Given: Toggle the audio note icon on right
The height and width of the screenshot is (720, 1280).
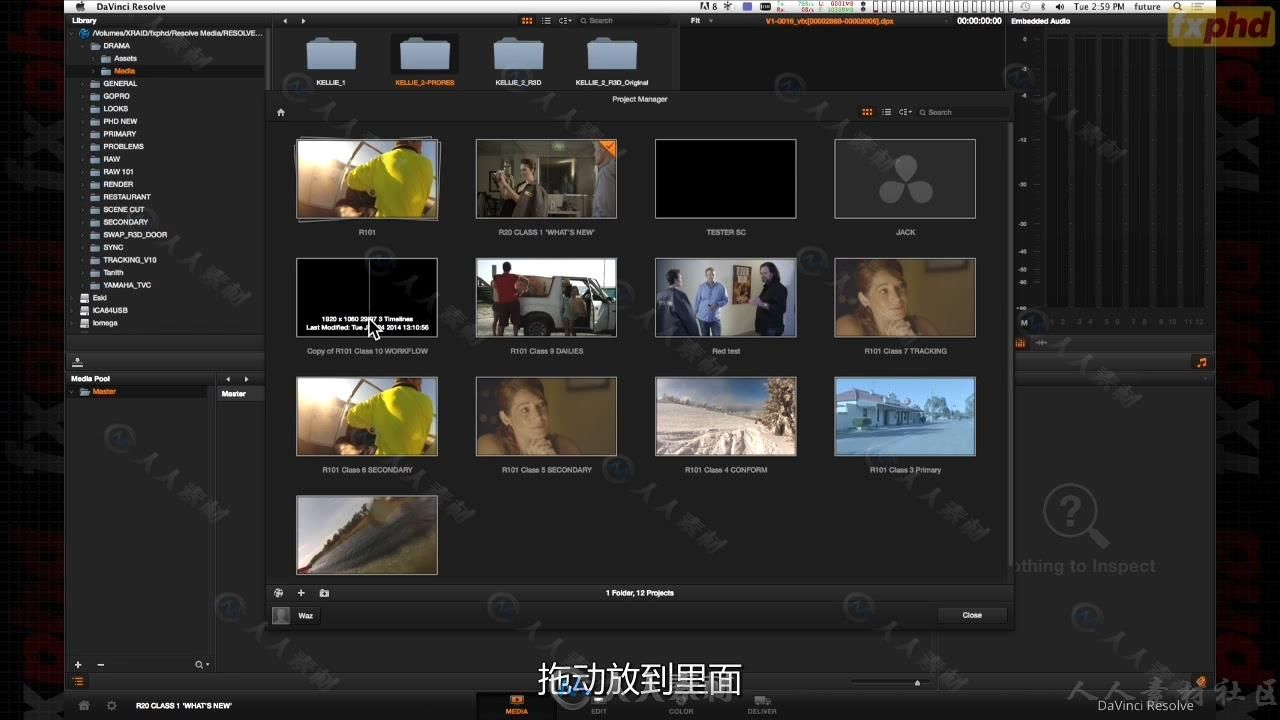Looking at the screenshot, I should tap(1202, 362).
